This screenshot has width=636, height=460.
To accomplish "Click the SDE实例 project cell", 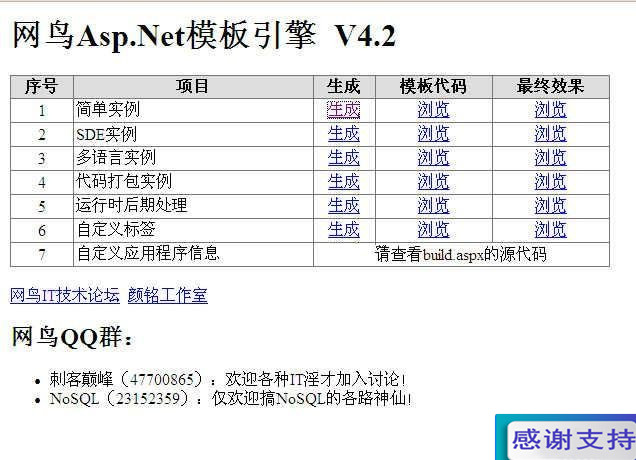I will [x=193, y=134].
